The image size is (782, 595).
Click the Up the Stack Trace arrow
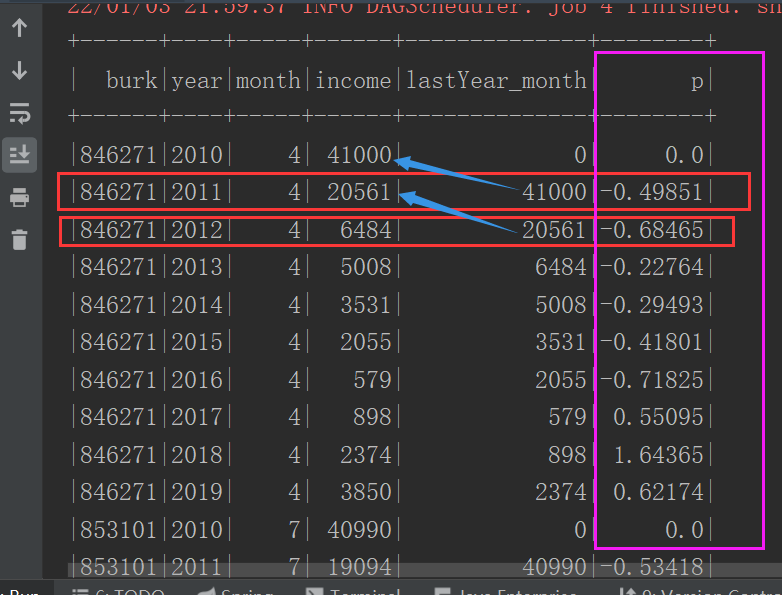point(19,28)
